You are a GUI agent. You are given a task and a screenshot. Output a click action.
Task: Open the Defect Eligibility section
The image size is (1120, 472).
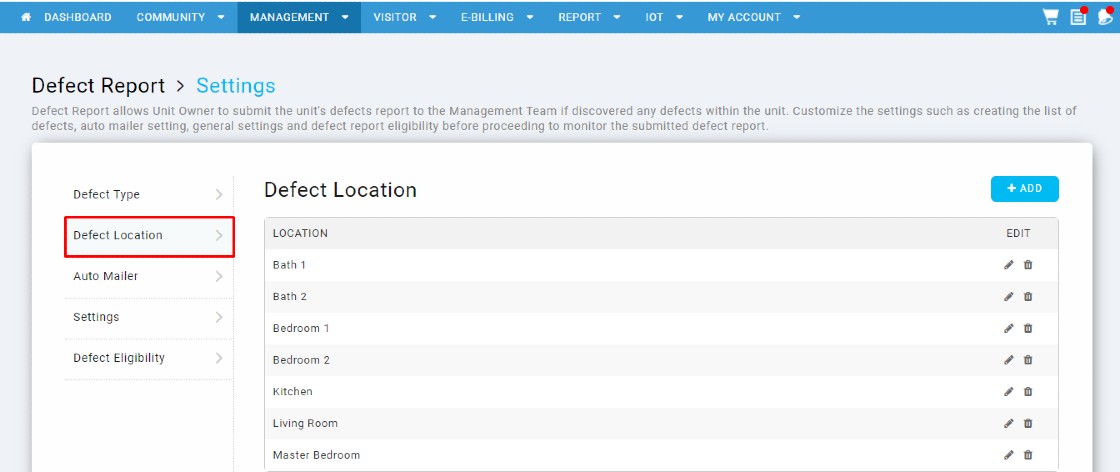[x=149, y=358]
